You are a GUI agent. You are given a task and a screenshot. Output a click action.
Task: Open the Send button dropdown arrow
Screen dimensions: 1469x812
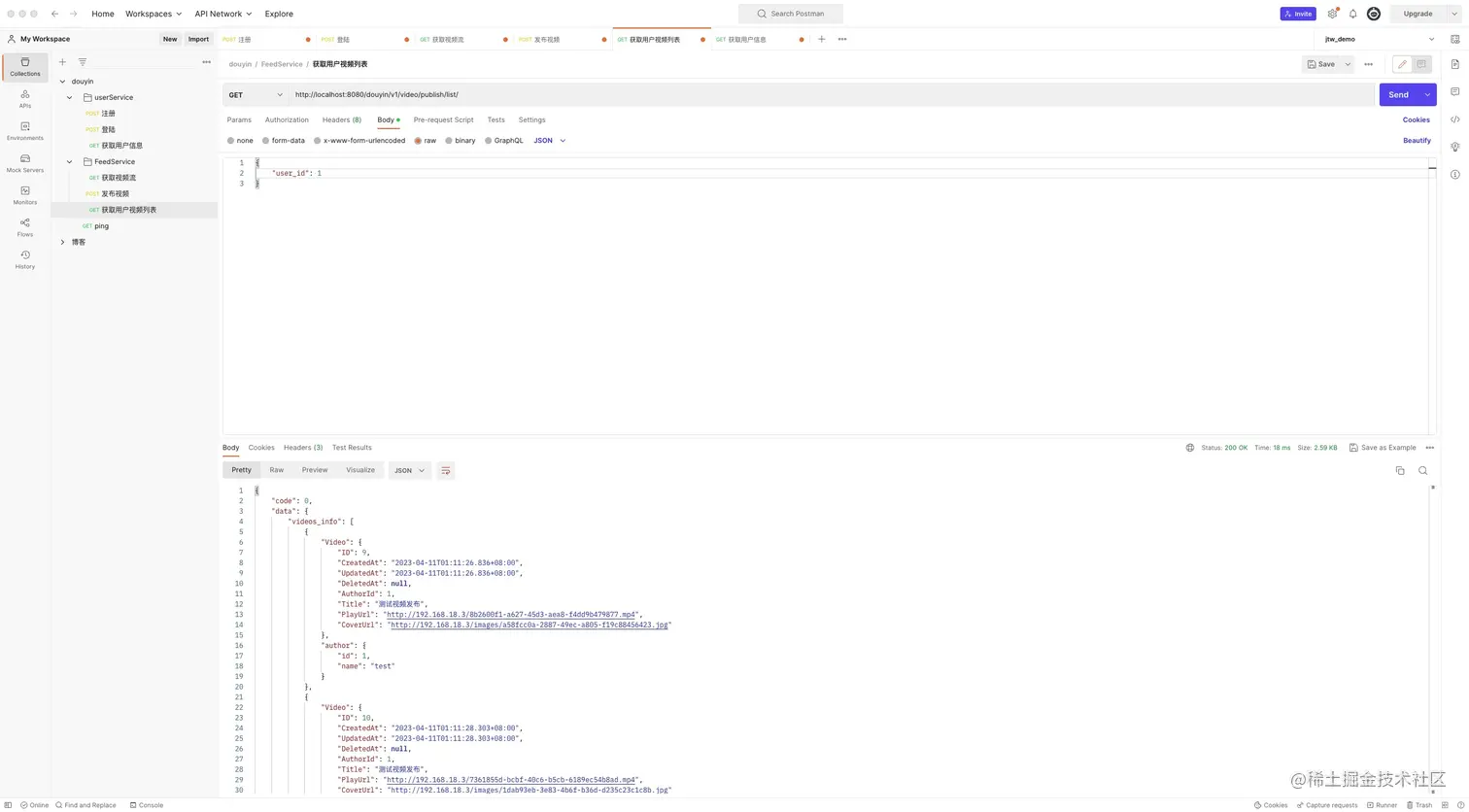click(1427, 94)
